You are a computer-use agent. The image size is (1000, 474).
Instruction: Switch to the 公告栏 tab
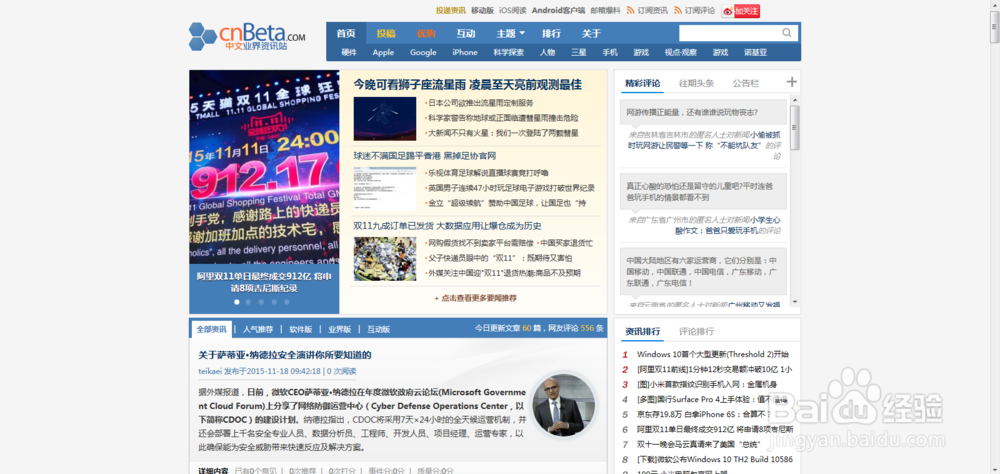[746, 83]
